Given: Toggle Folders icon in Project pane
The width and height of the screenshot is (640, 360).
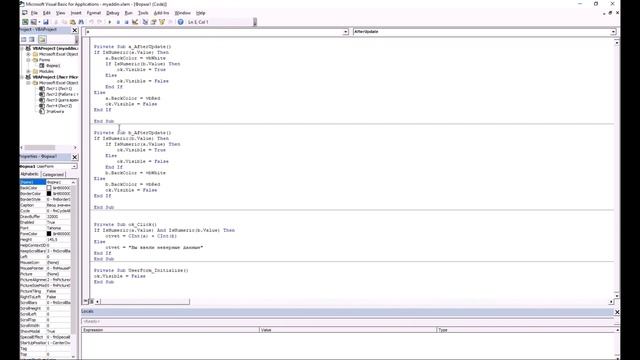Looking at the screenshot, I should coord(42,40).
